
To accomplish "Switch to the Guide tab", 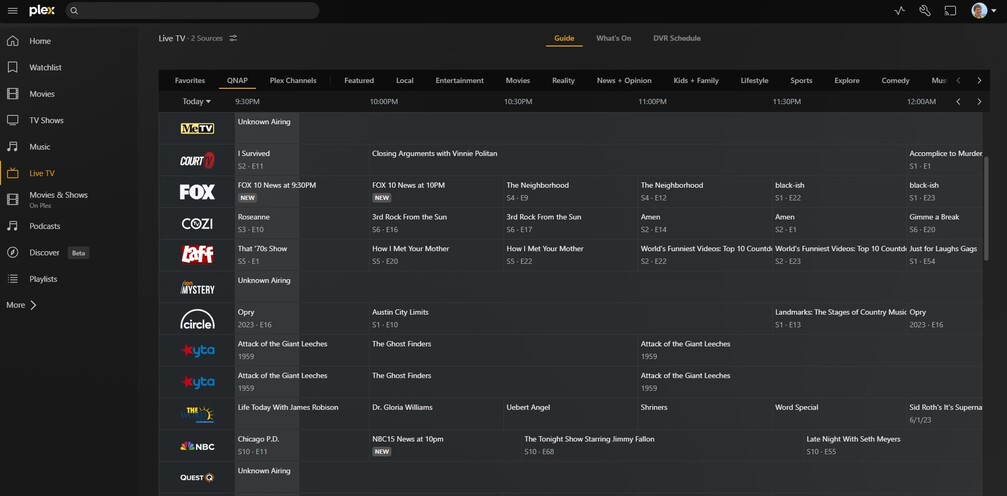I will tap(564, 39).
